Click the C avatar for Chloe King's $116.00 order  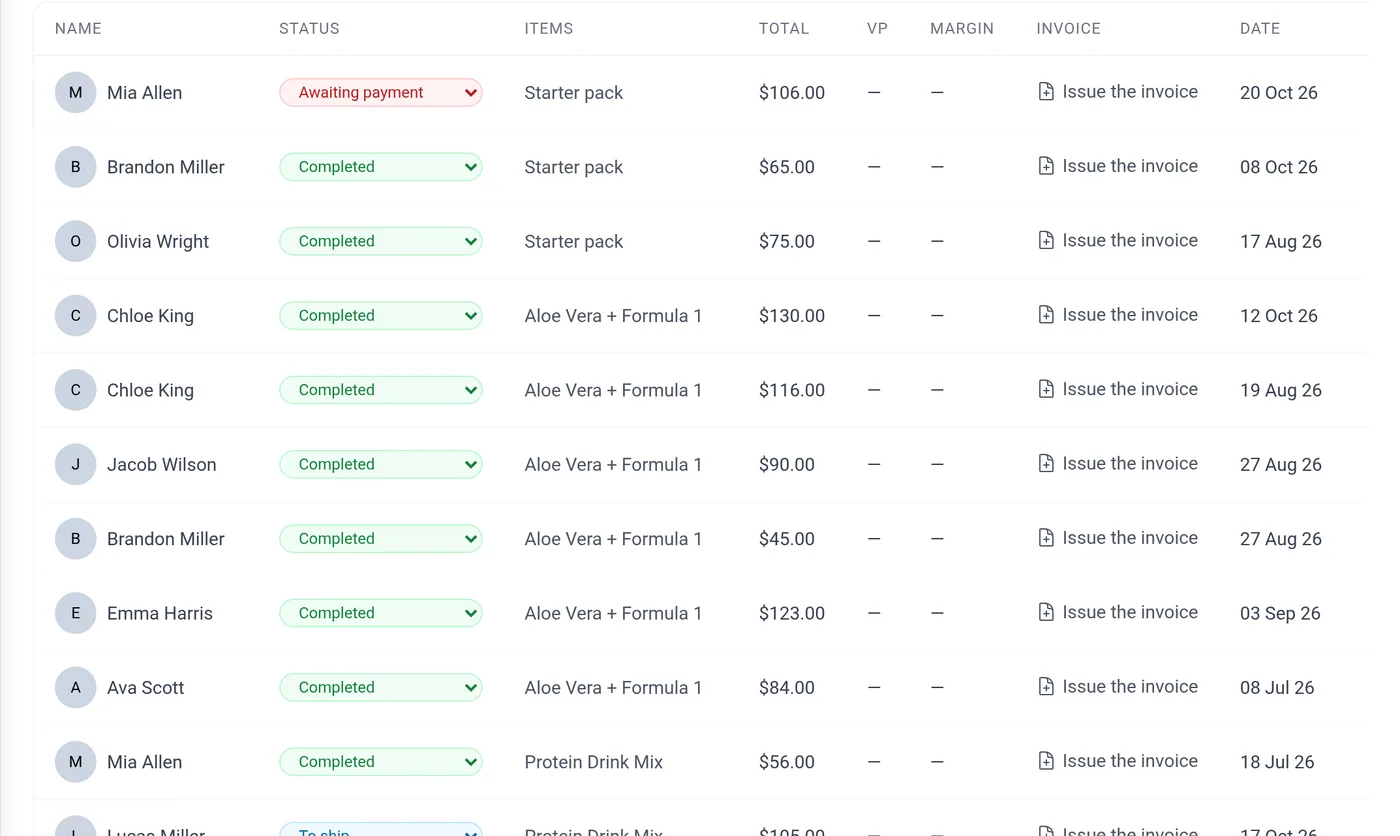75,390
